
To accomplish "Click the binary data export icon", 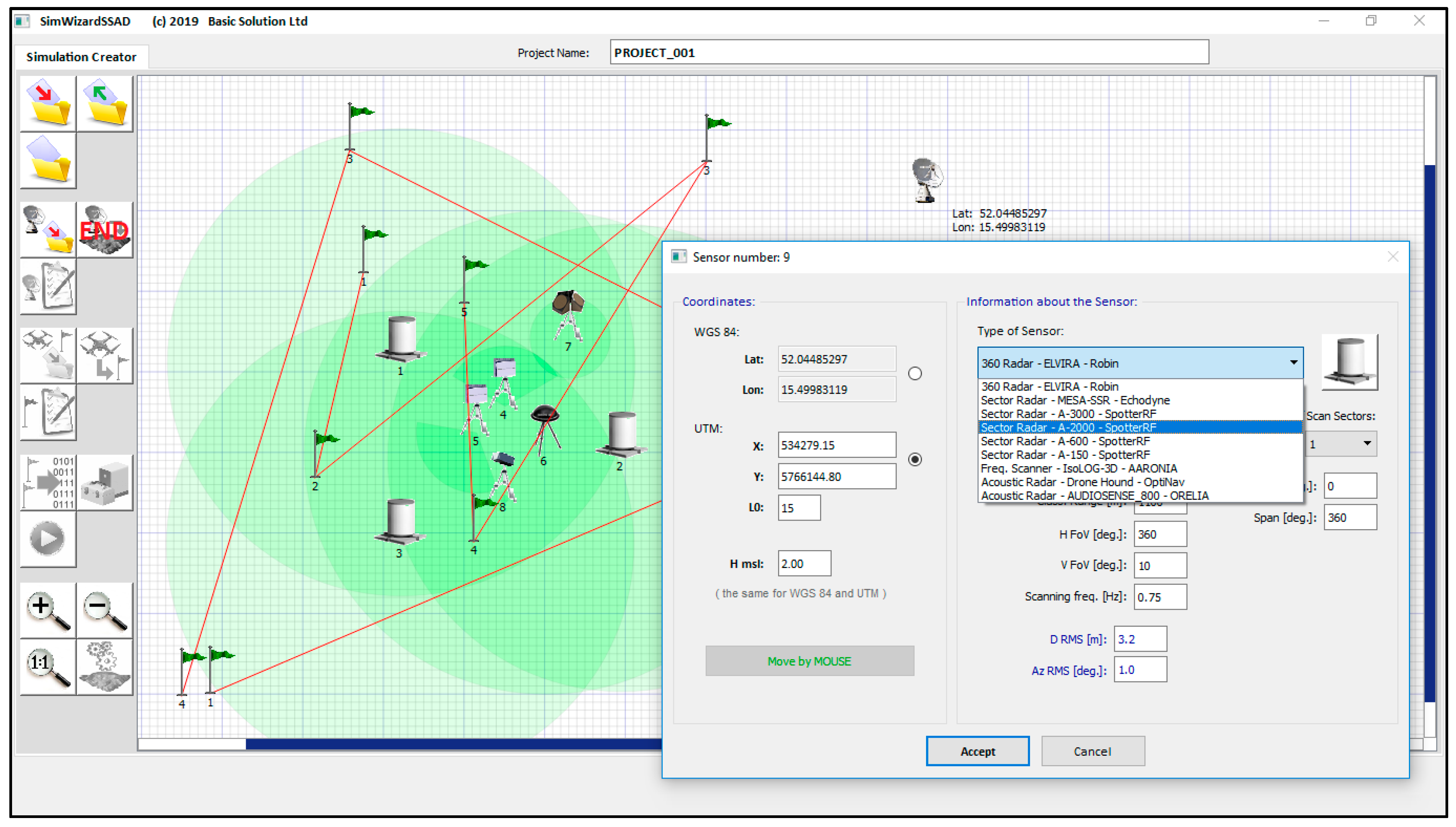I will coord(48,483).
